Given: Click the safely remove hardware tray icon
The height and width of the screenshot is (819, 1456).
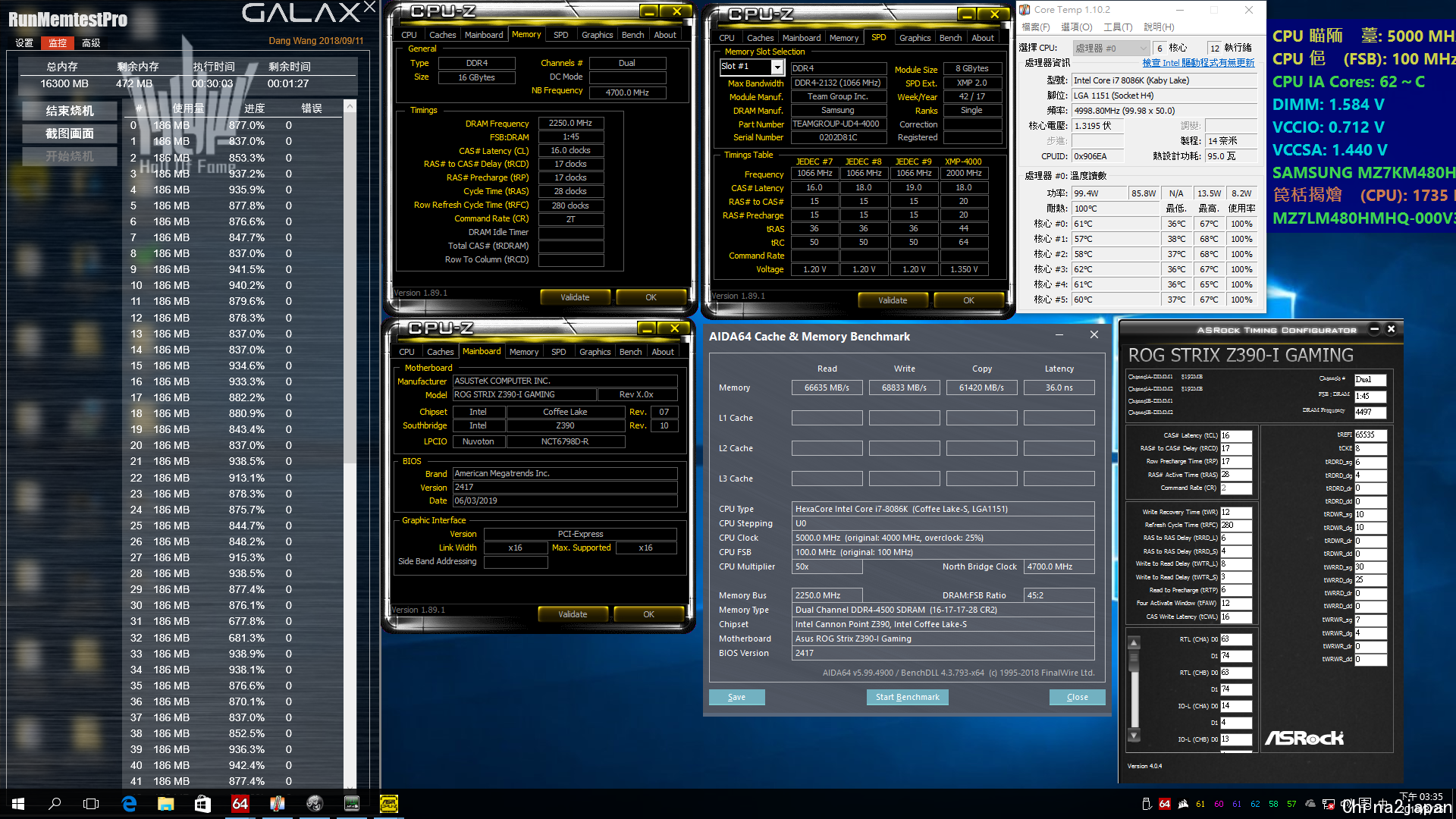Looking at the screenshot, I should point(1147,804).
